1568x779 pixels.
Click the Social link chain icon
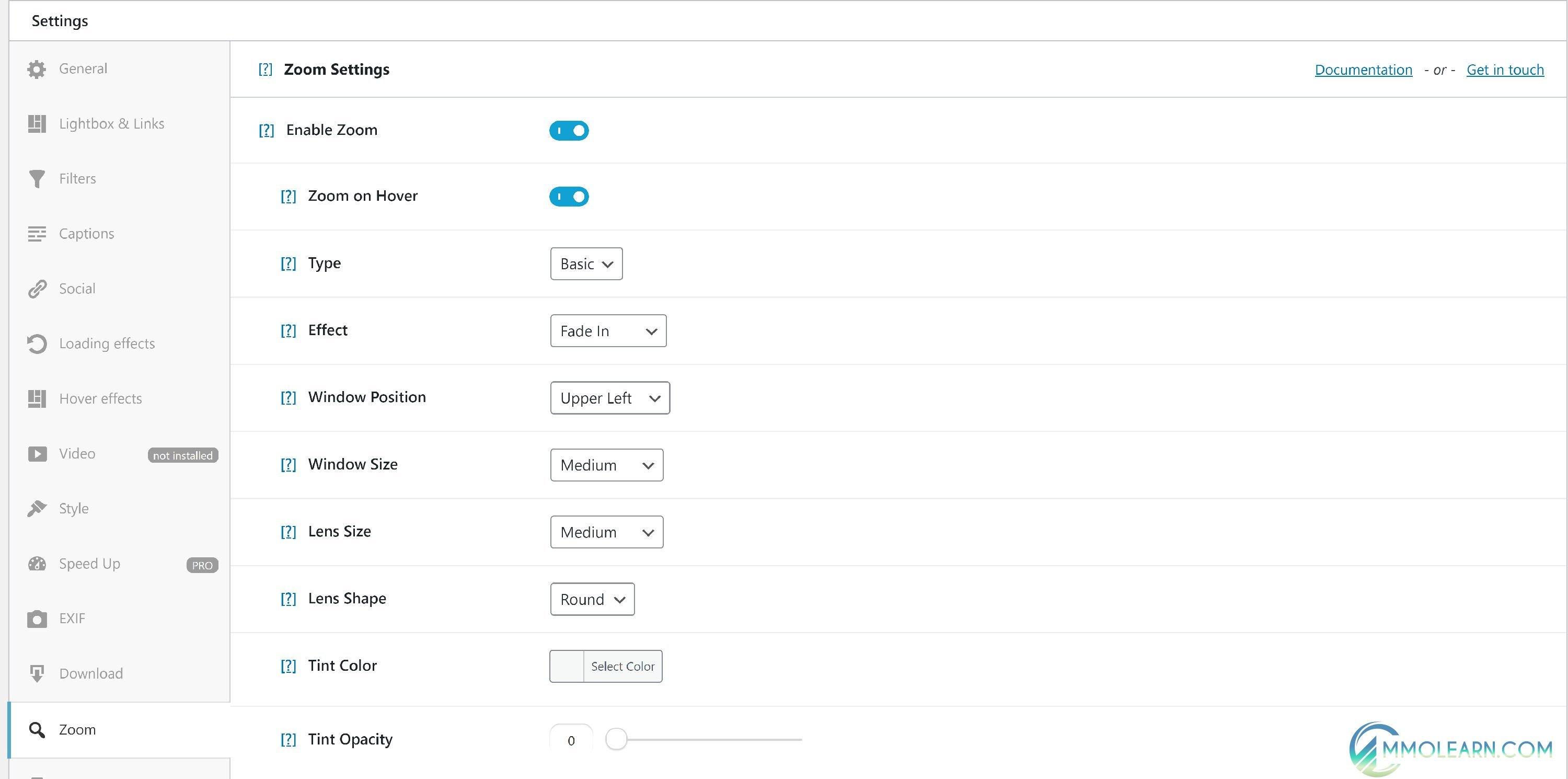tap(37, 289)
